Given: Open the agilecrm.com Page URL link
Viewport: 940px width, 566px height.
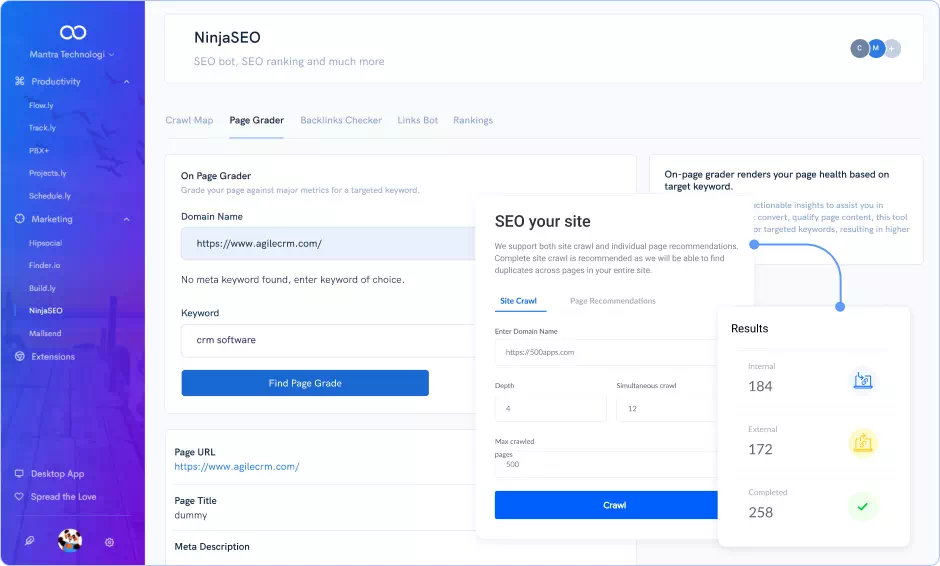Looking at the screenshot, I should 237,466.
